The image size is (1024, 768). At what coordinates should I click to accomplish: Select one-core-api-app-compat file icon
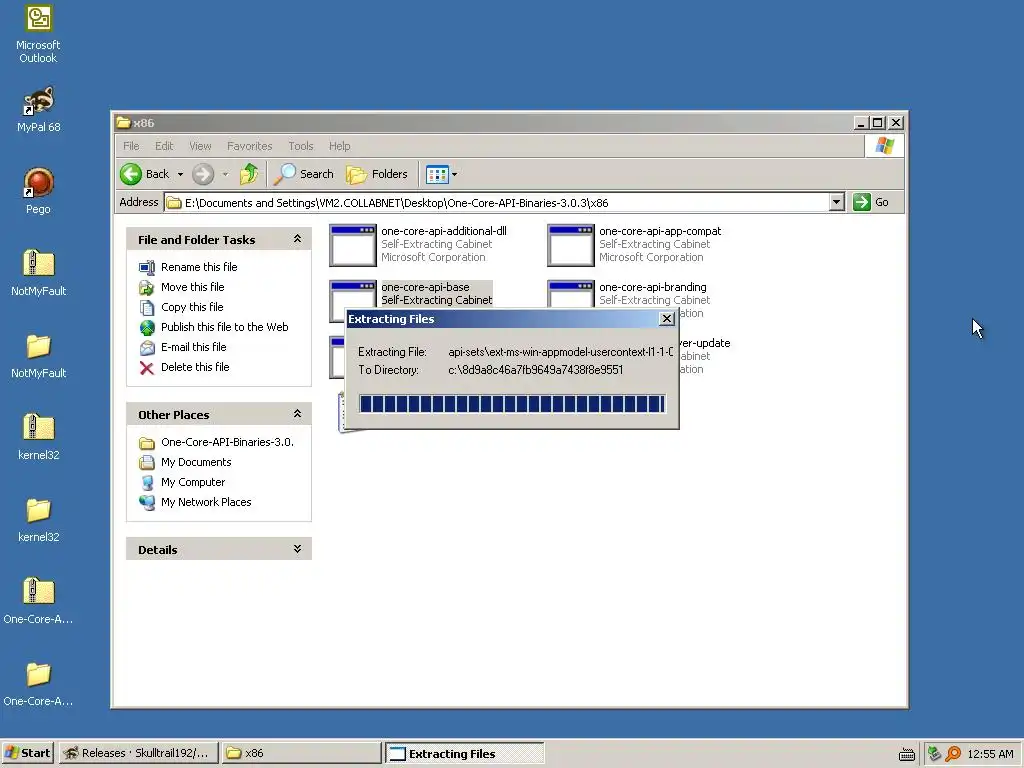pos(571,245)
